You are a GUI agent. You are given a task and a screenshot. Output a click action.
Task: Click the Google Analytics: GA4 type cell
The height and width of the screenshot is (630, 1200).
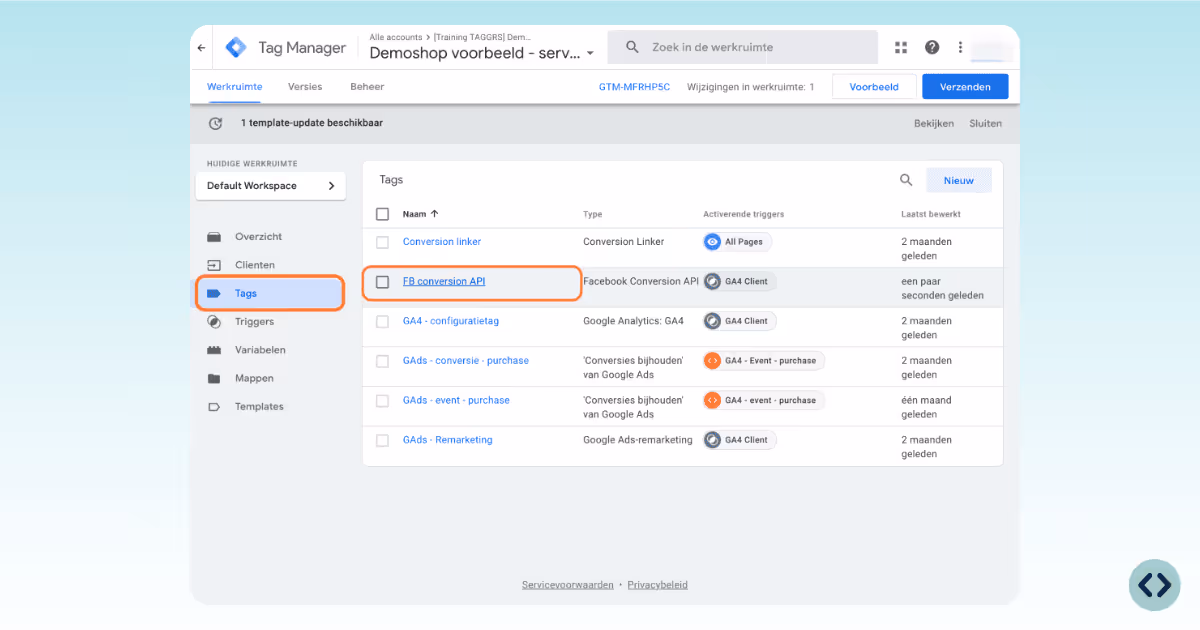(x=634, y=321)
